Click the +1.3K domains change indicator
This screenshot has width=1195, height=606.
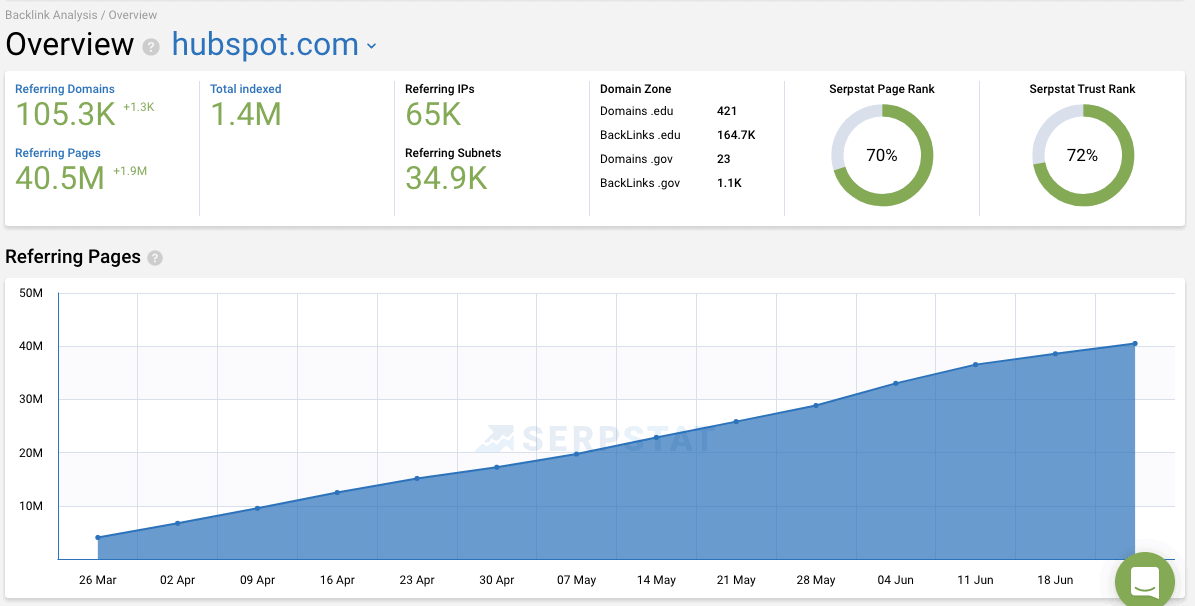tap(139, 107)
